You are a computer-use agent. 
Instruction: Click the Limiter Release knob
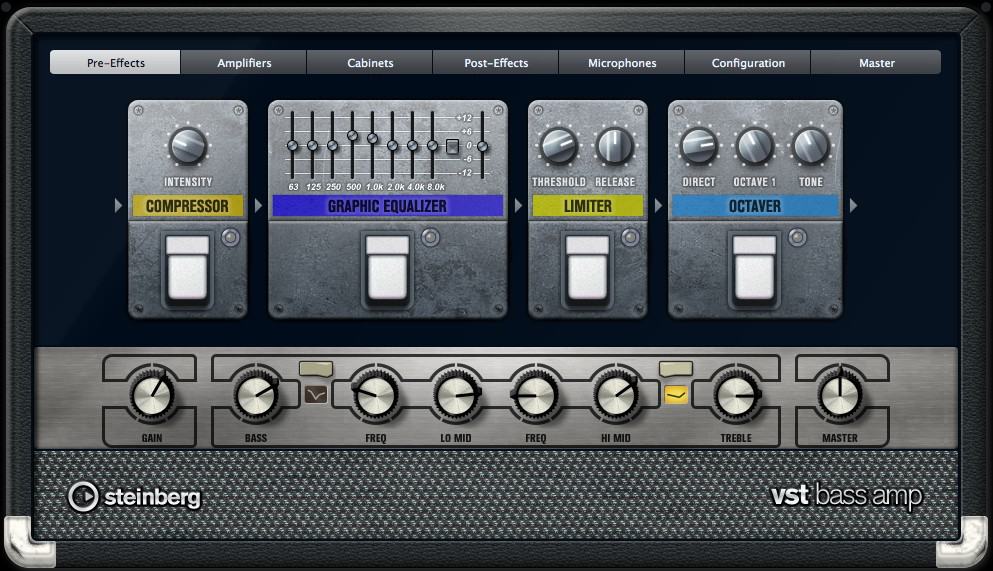(614, 146)
